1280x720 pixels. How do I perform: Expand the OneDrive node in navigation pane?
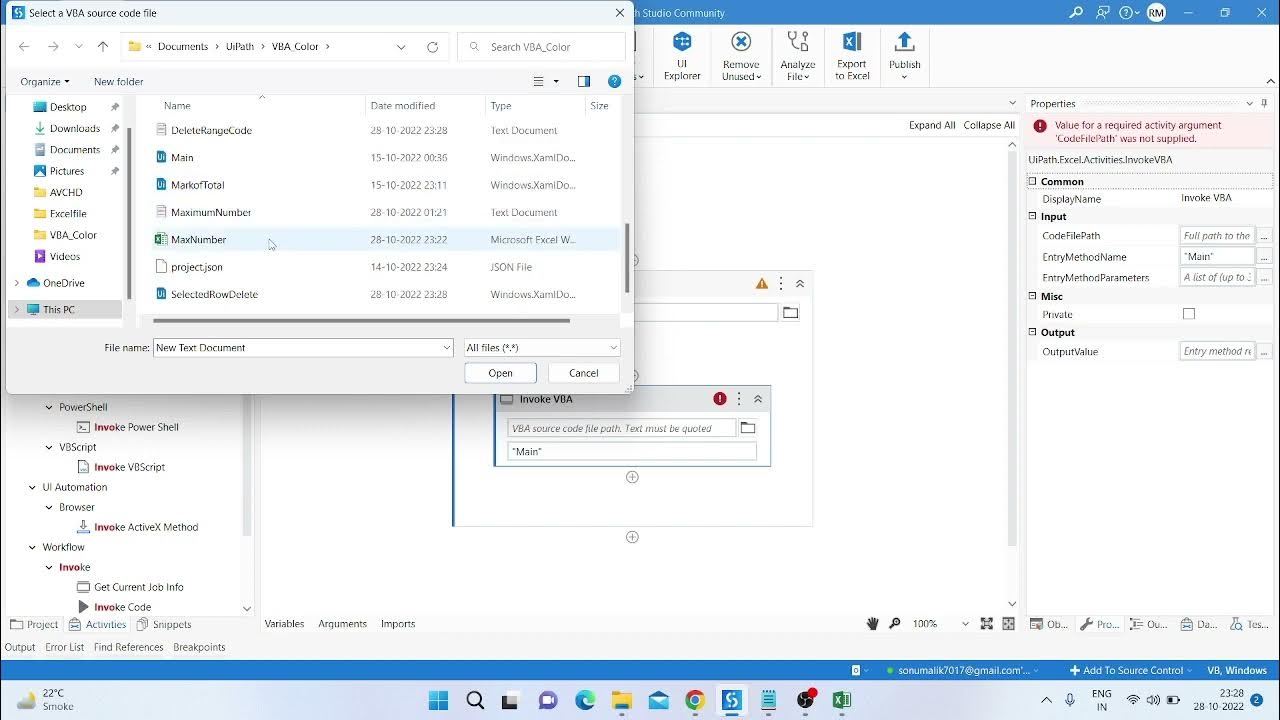16,283
